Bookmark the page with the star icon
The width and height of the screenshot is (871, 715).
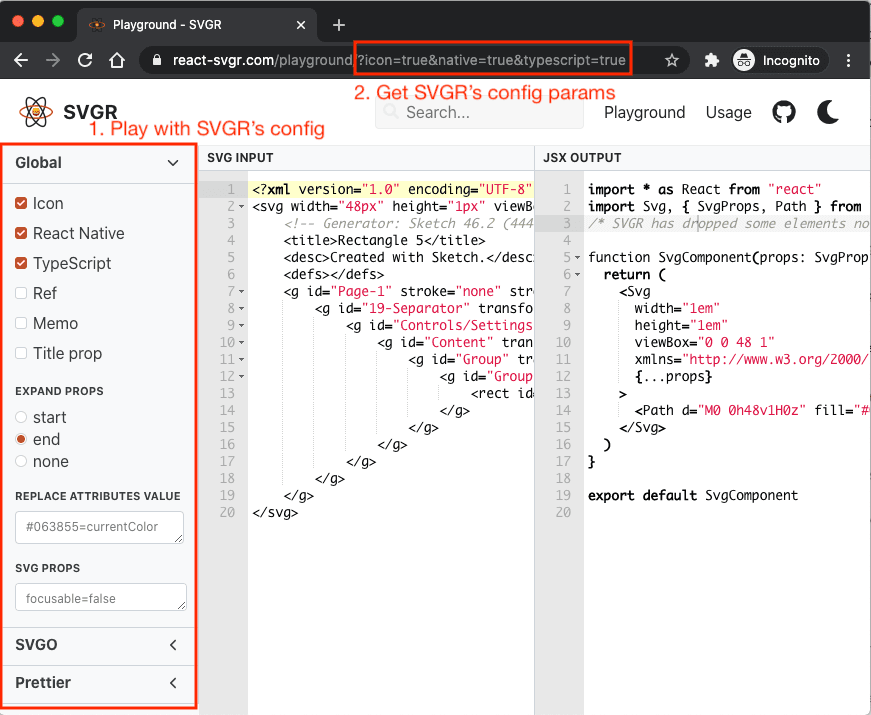(x=673, y=60)
